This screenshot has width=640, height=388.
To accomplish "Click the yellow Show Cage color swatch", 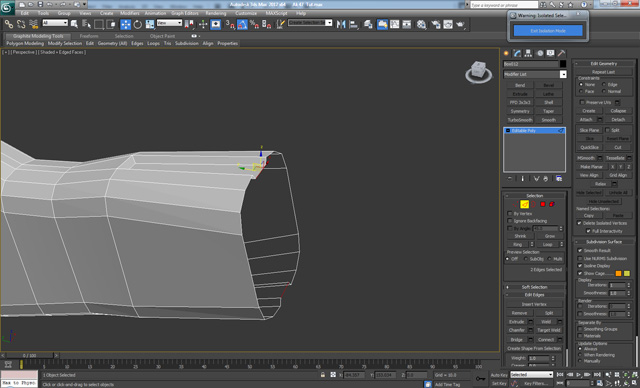I will click(x=627, y=273).
